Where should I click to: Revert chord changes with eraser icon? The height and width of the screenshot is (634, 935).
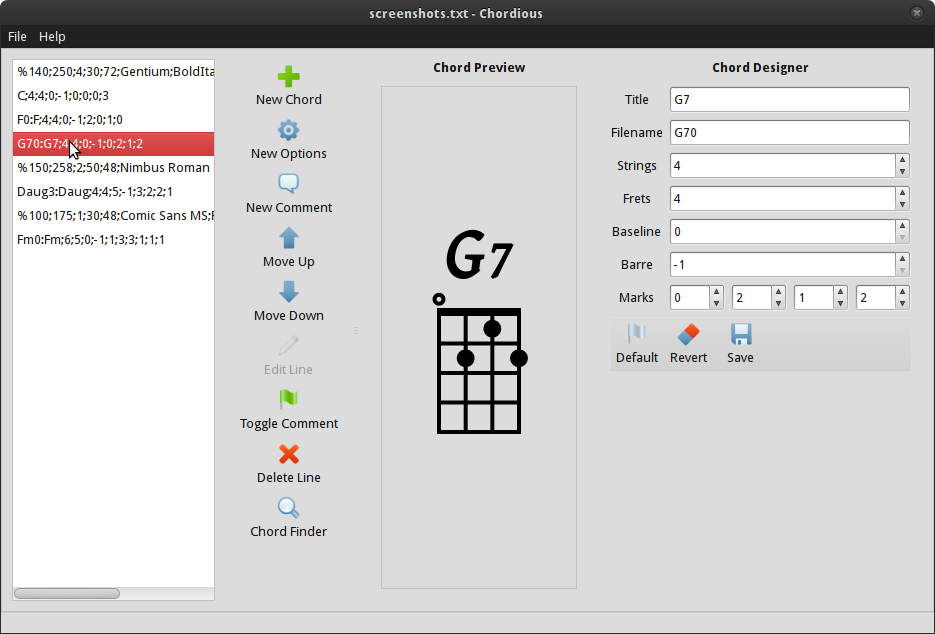pos(688,335)
